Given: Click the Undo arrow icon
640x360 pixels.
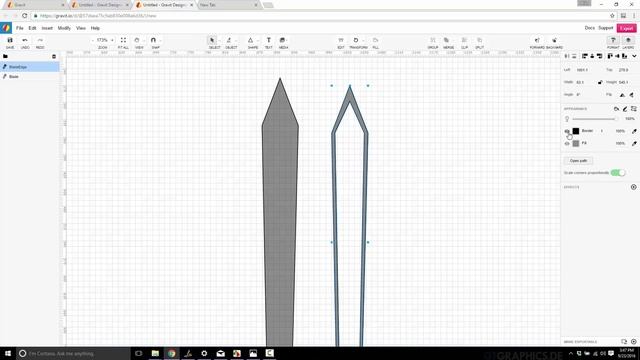Looking at the screenshot, I should (x=25, y=40).
